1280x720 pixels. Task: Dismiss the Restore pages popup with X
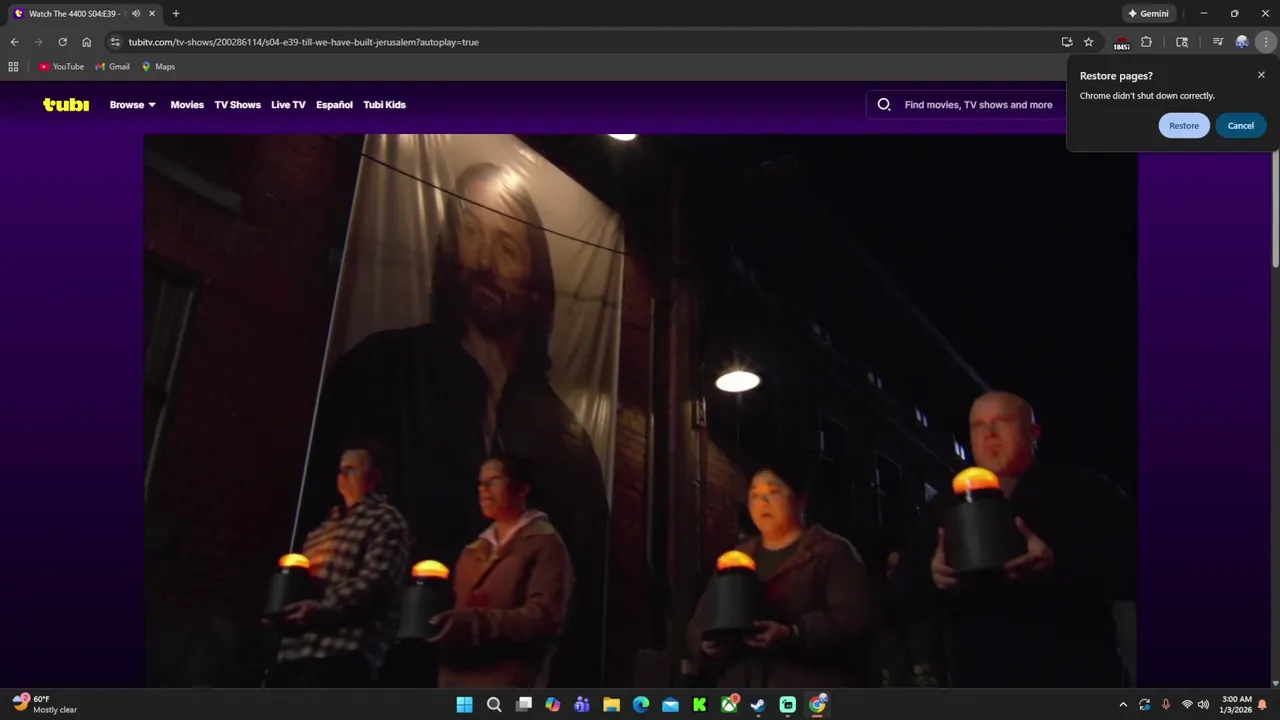[x=1261, y=75]
